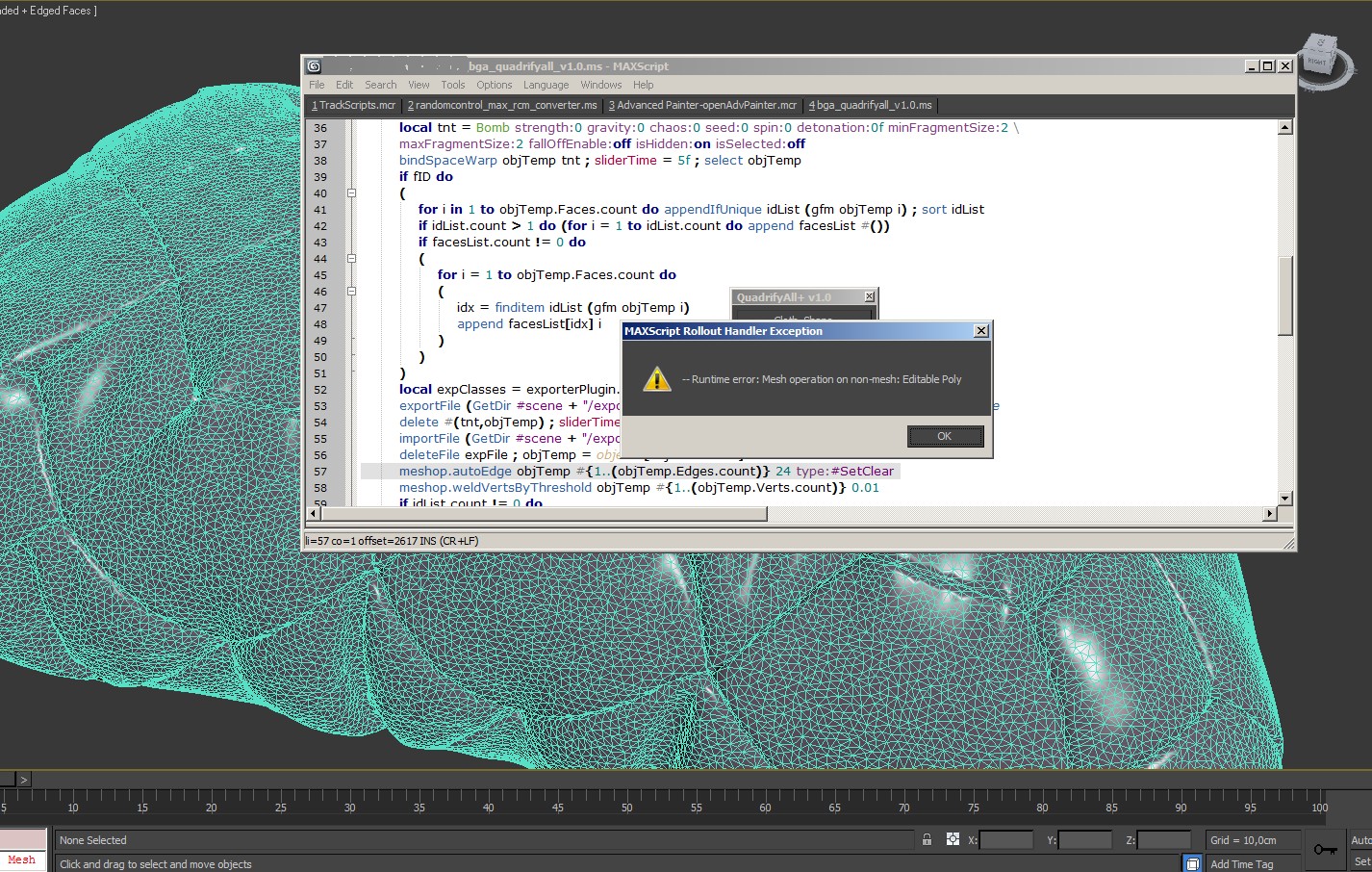Enable Set Key mode
The height and width of the screenshot is (872, 1372).
click(x=1360, y=861)
